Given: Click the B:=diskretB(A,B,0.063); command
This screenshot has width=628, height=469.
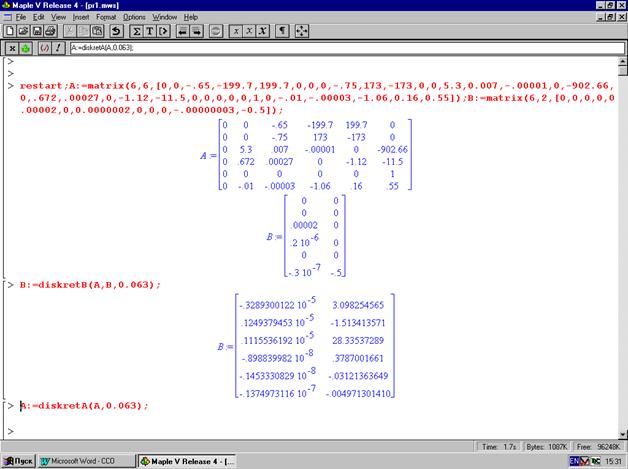Looking at the screenshot, I should click(90, 285).
